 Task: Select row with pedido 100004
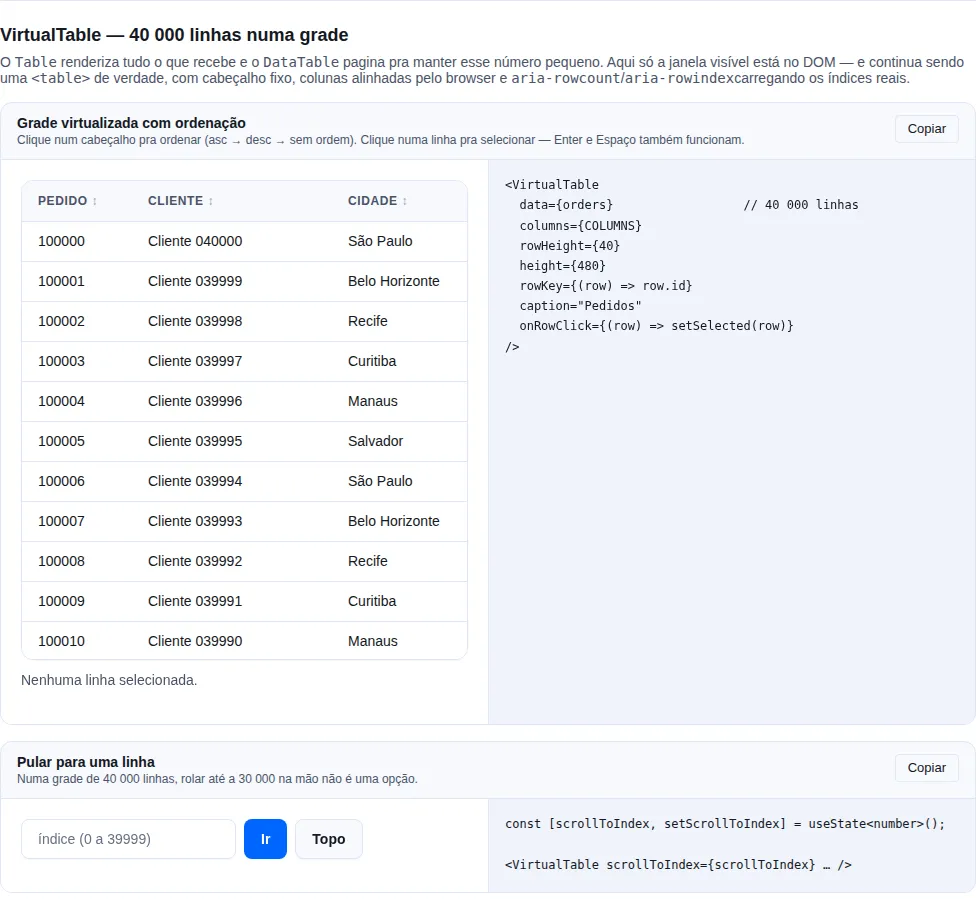coord(245,401)
